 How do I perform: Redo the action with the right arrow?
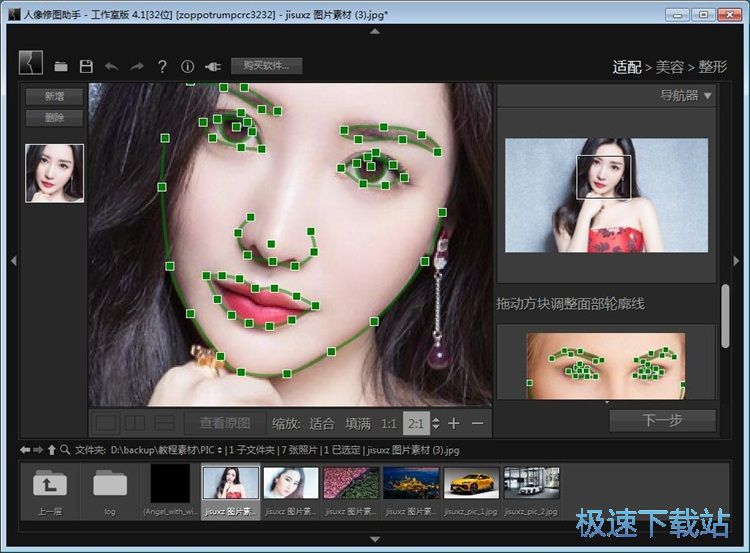[137, 66]
